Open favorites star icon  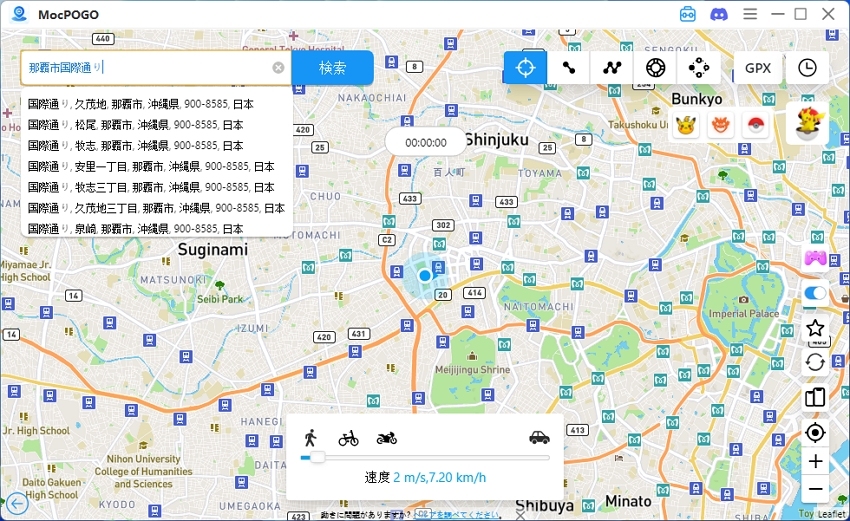tap(815, 327)
